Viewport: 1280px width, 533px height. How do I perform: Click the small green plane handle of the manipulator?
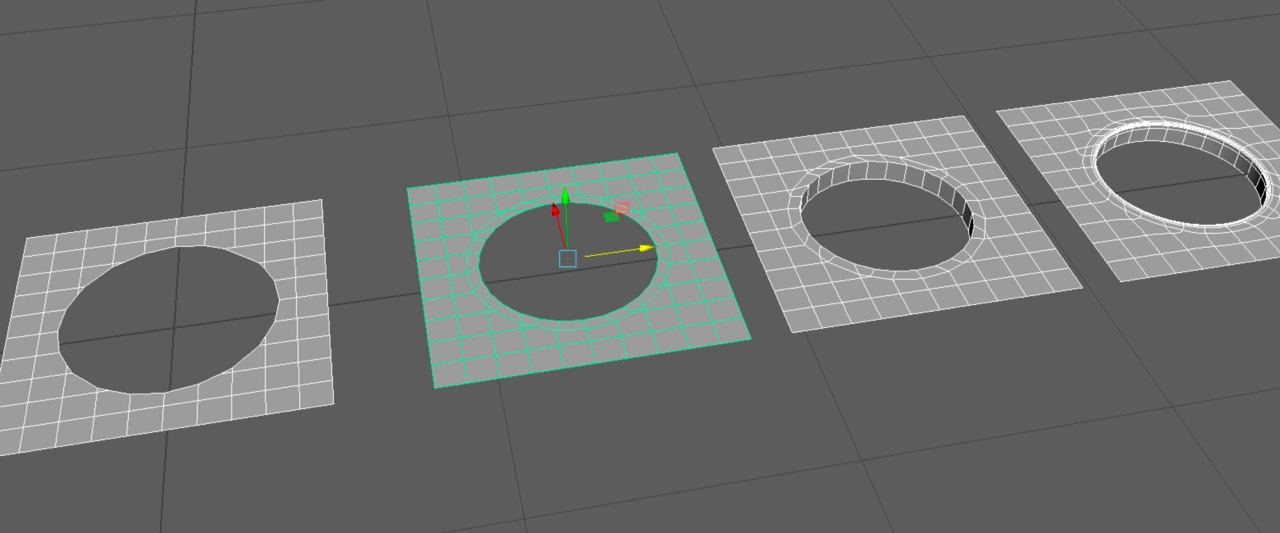click(x=611, y=217)
